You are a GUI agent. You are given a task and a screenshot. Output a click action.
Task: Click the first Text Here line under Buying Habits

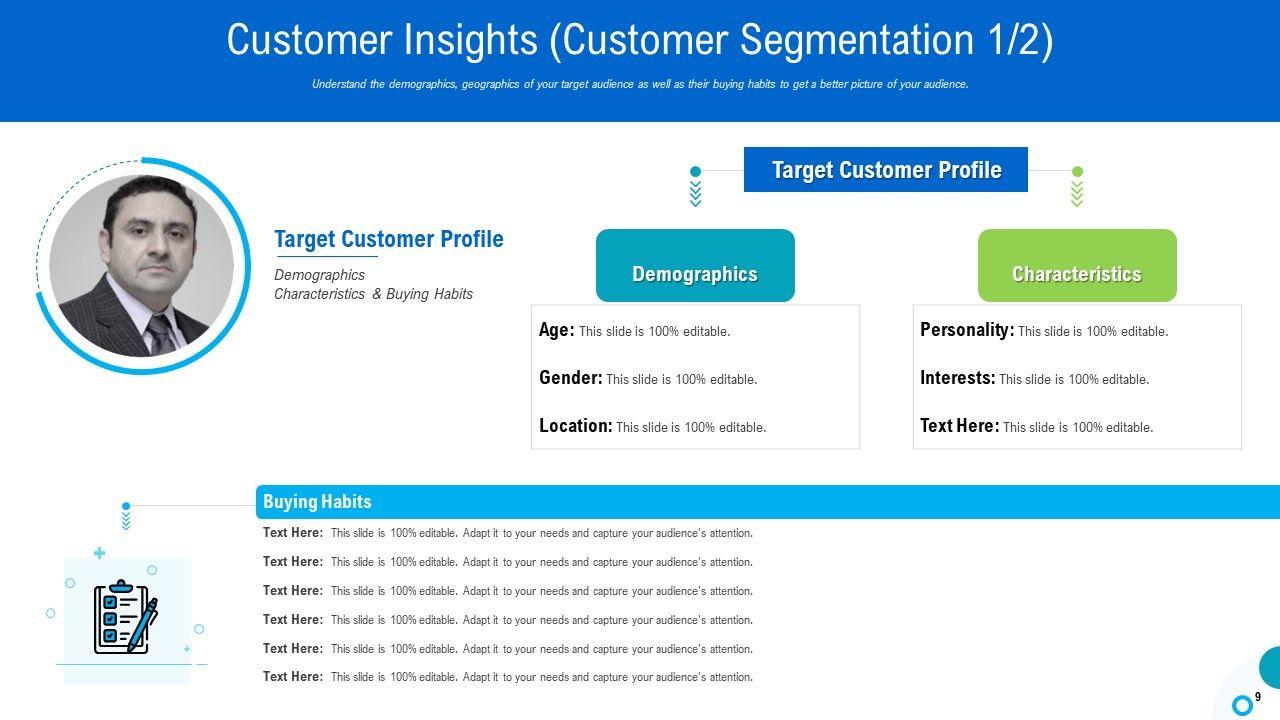click(507, 533)
